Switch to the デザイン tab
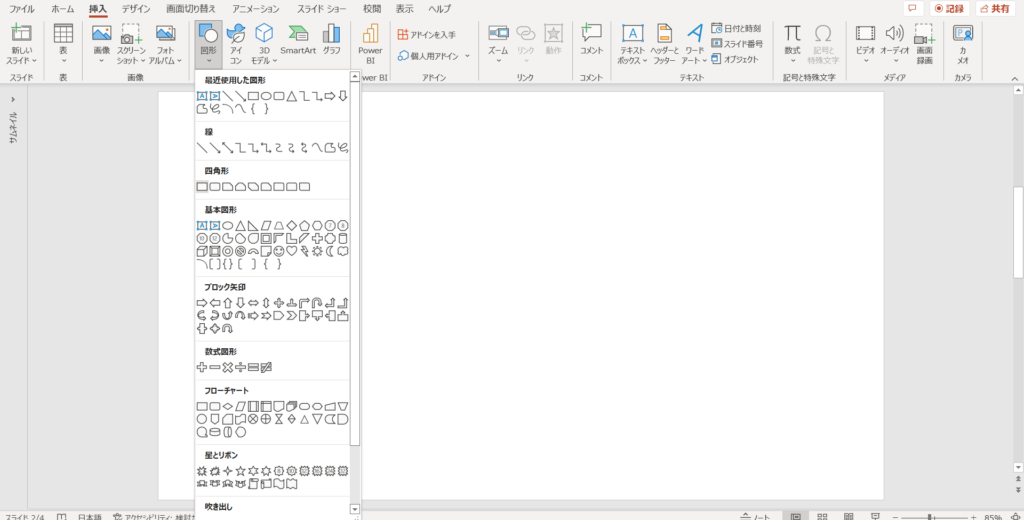This screenshot has width=1024, height=520. point(136,9)
